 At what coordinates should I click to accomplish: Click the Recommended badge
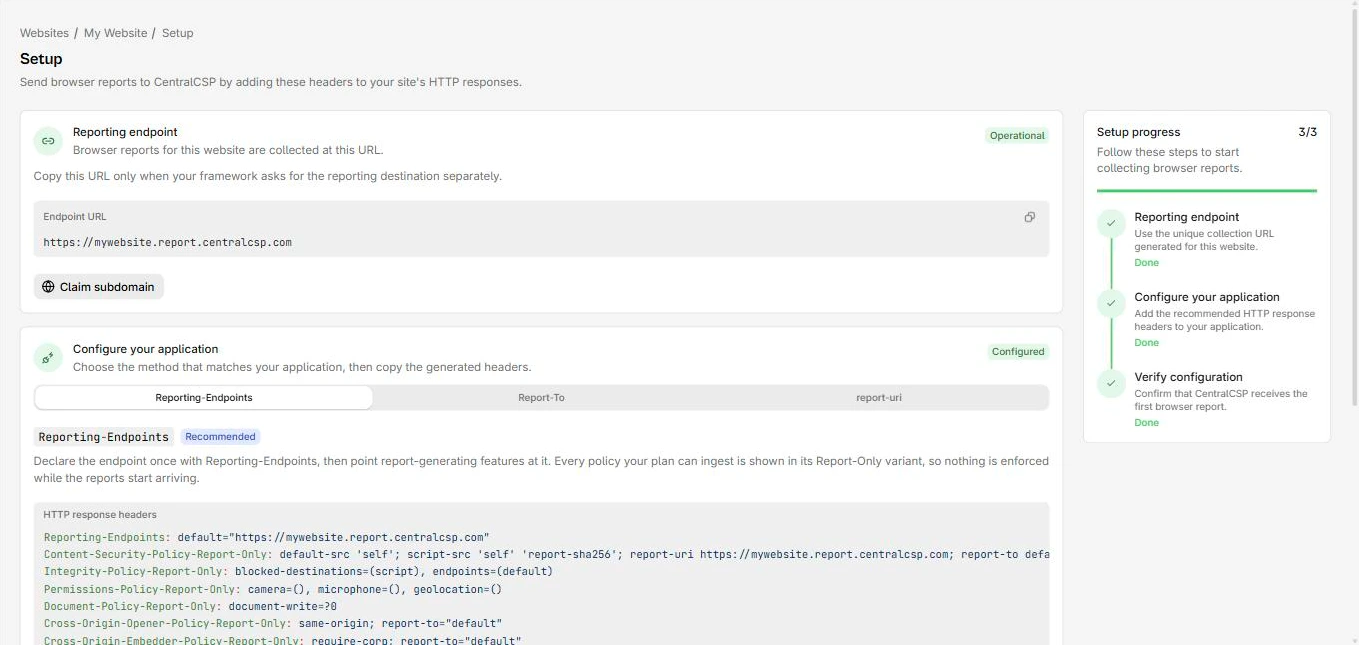click(220, 437)
